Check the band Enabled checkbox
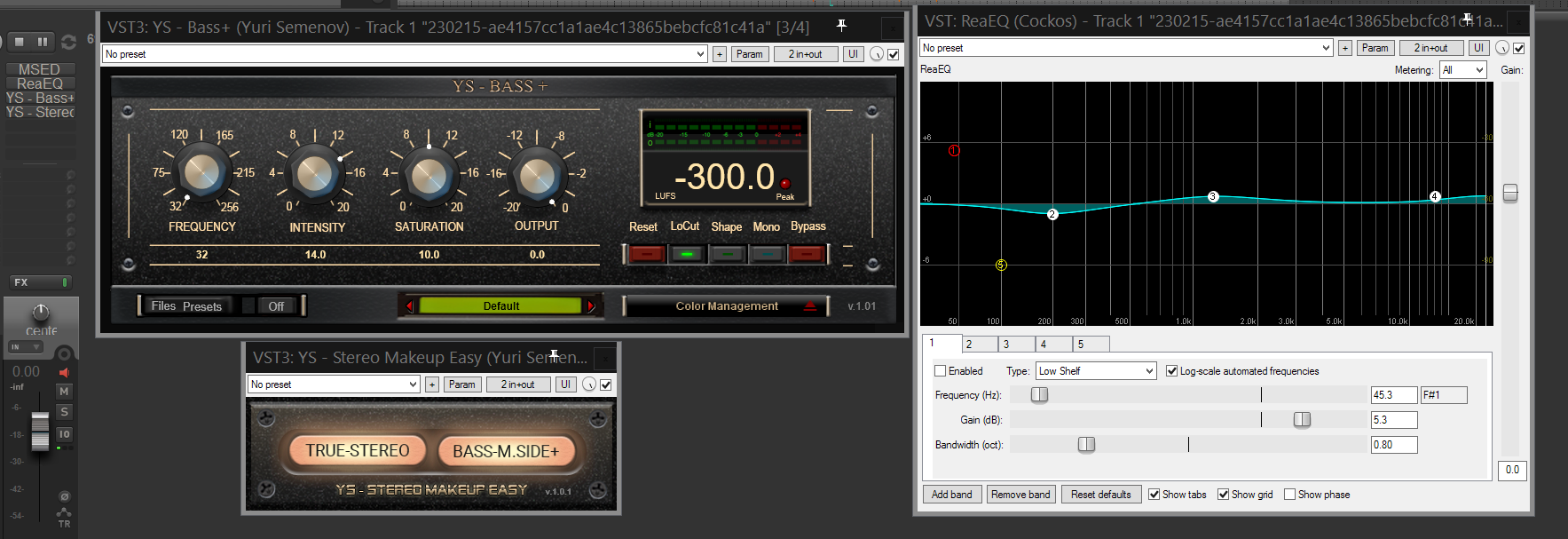The image size is (1568, 539). (x=941, y=371)
